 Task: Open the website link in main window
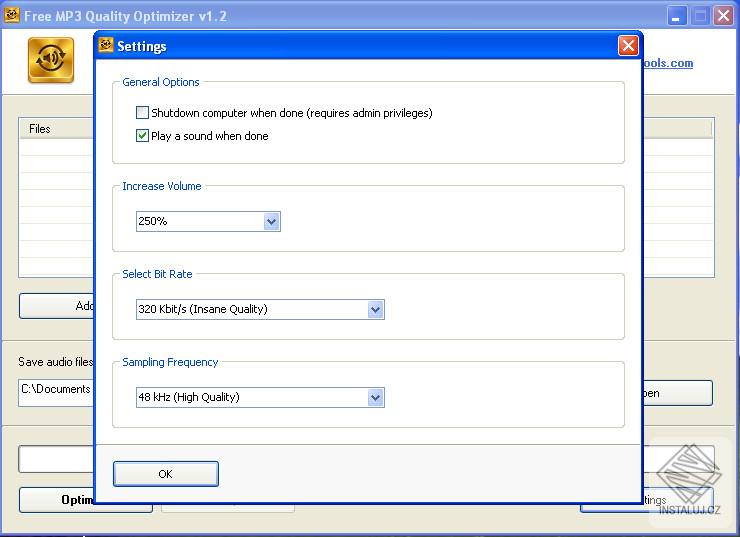point(668,63)
